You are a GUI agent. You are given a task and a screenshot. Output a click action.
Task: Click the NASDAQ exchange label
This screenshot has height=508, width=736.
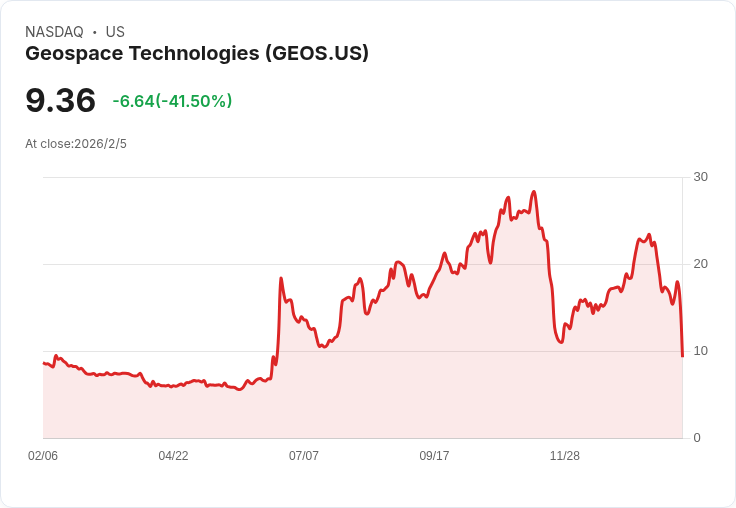[54, 32]
